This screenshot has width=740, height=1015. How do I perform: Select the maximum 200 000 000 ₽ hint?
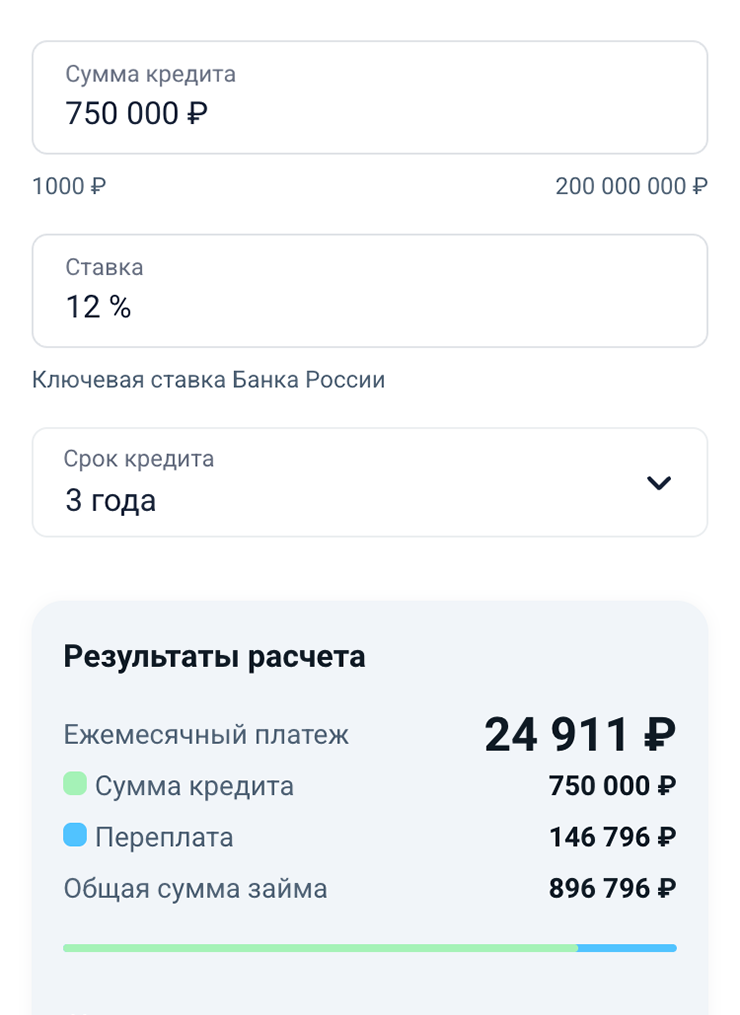(631, 186)
